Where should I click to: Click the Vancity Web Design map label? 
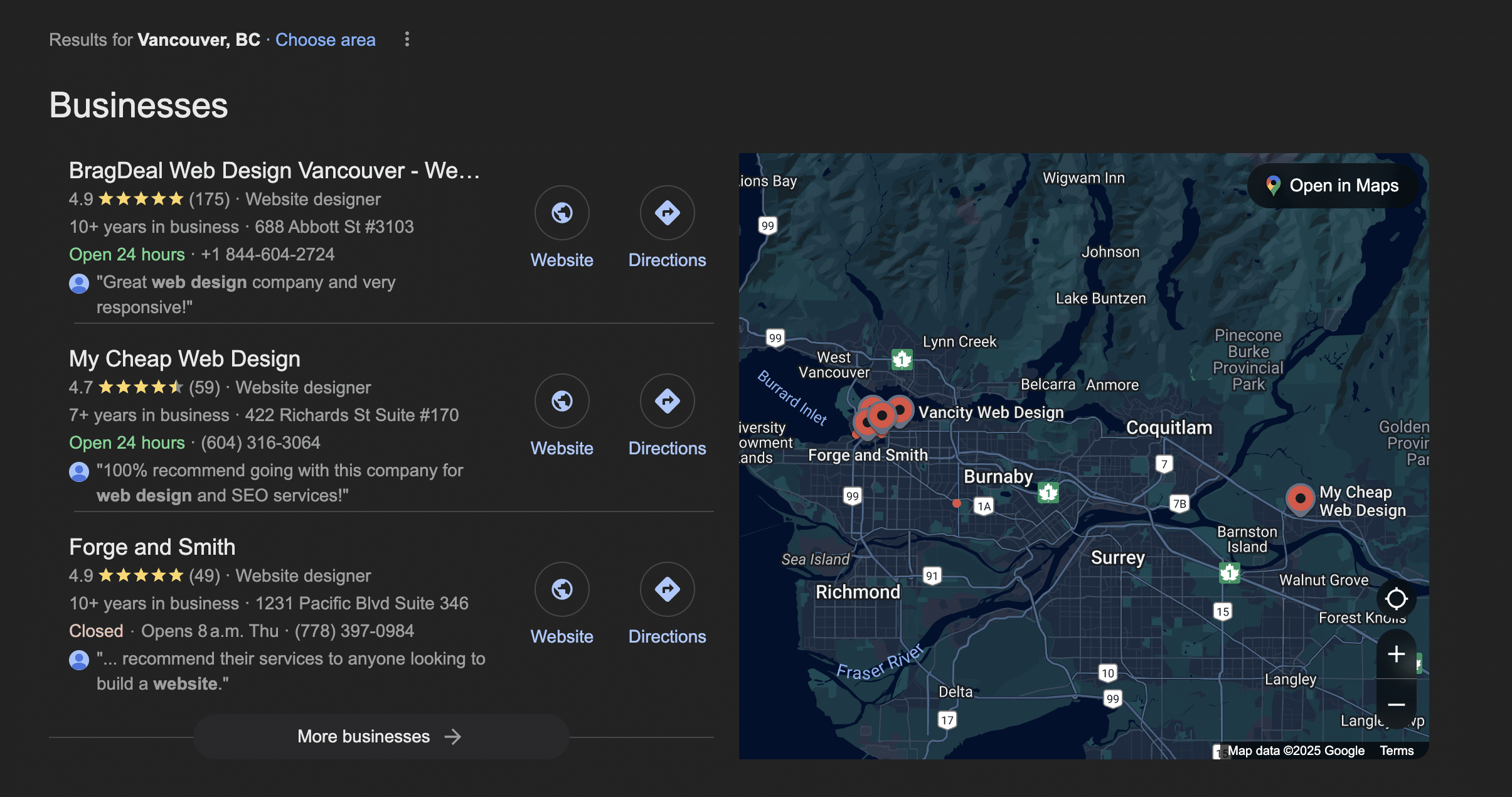[991, 412]
